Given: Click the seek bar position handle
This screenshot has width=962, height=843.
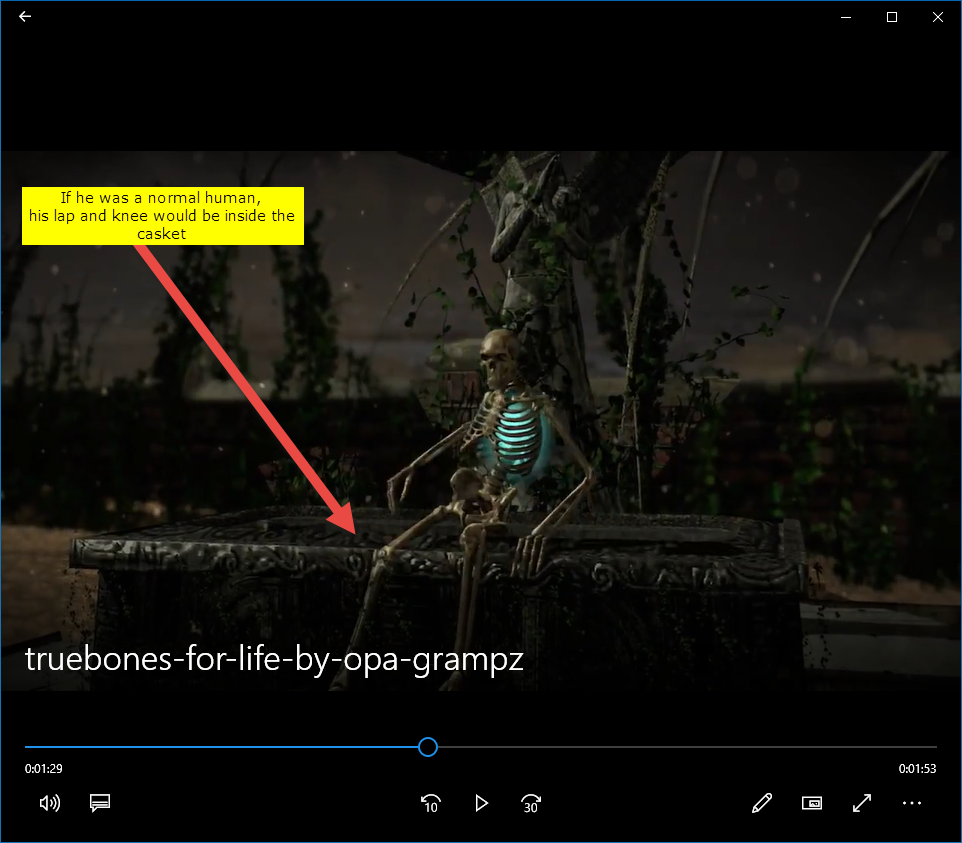Looking at the screenshot, I should coord(428,747).
